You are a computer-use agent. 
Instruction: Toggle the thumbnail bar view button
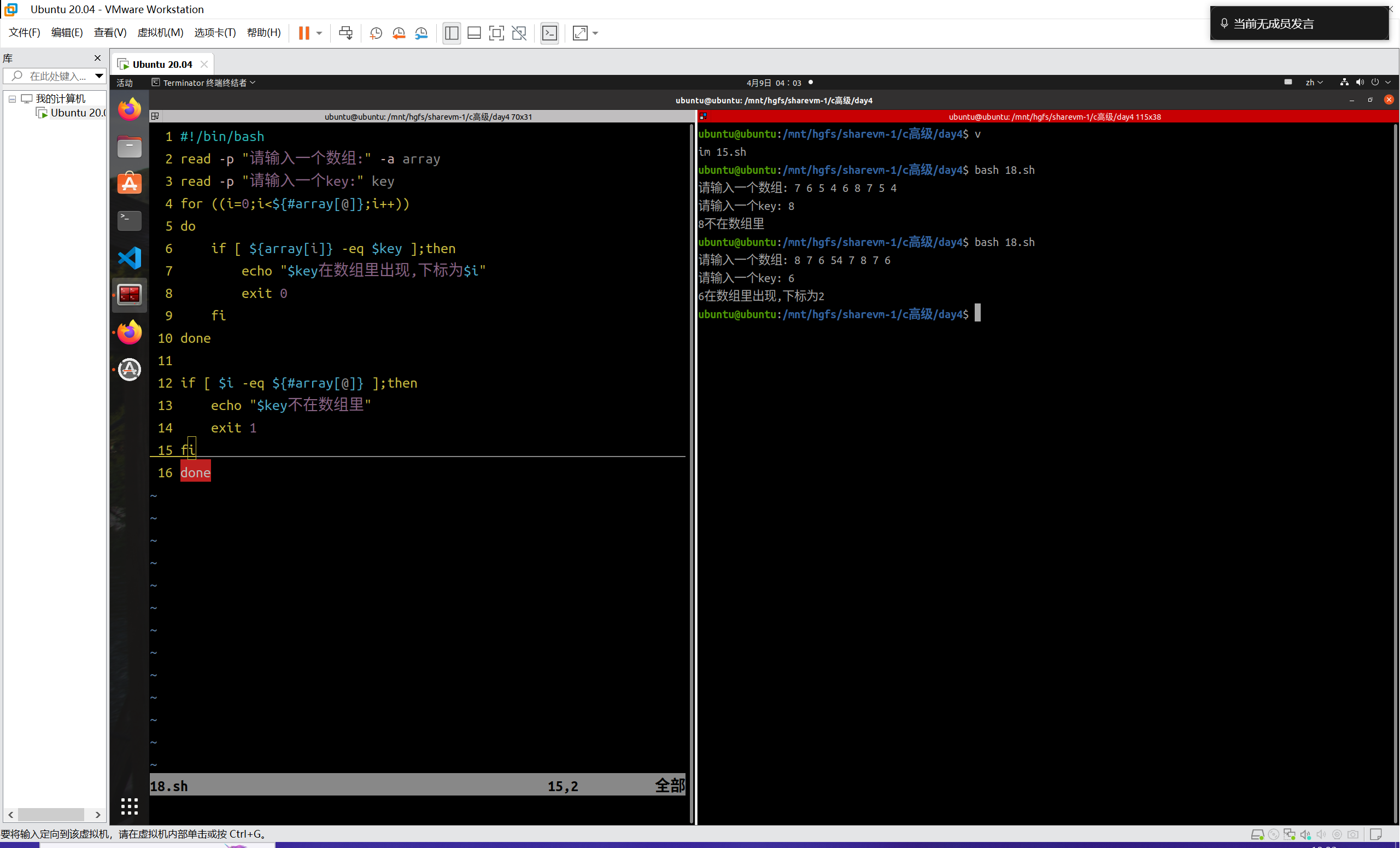coord(474,33)
